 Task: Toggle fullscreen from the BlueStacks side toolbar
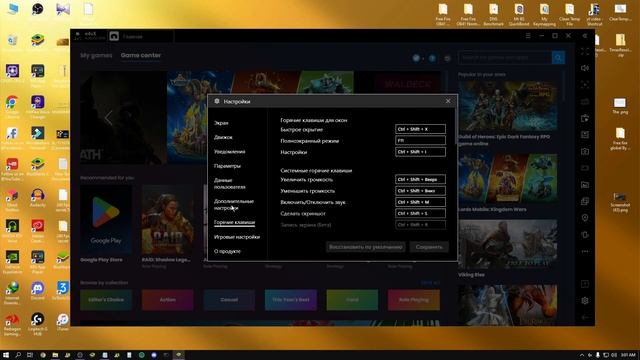pos(585,51)
